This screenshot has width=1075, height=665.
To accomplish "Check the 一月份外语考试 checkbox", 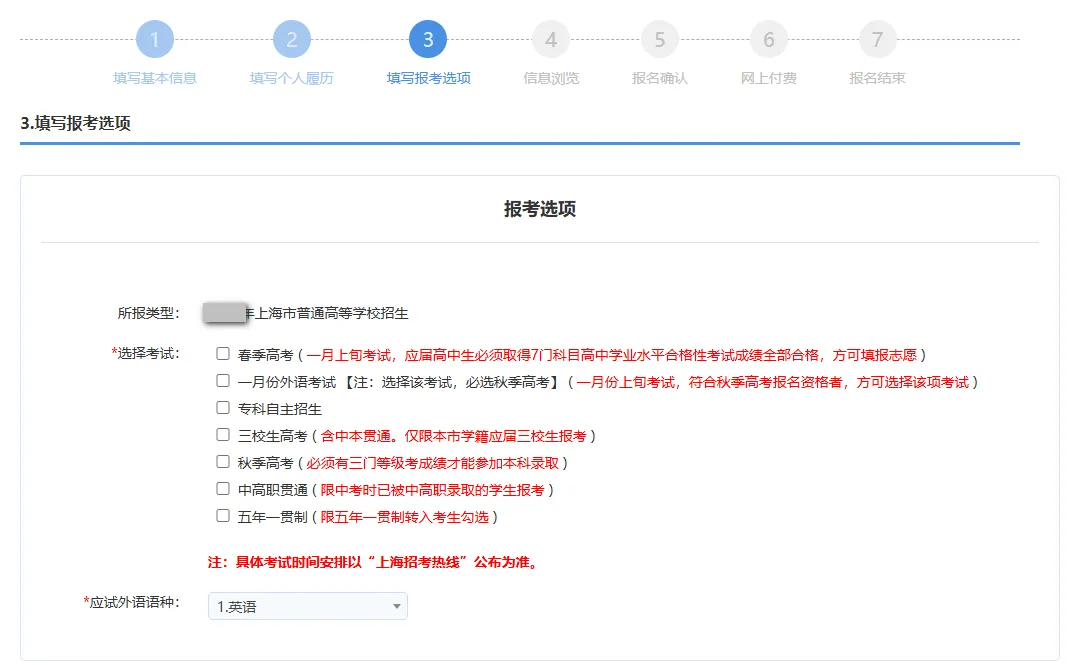I will [x=223, y=380].
